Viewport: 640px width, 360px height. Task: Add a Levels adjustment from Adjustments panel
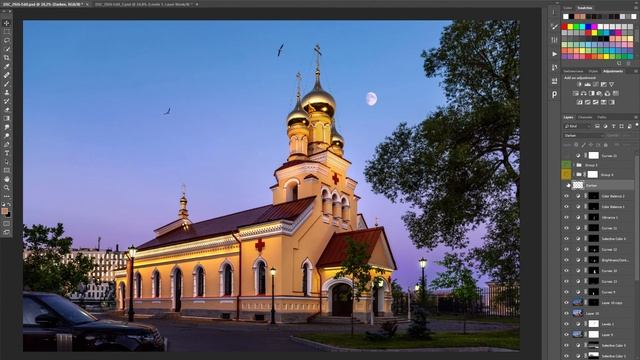click(x=587, y=84)
